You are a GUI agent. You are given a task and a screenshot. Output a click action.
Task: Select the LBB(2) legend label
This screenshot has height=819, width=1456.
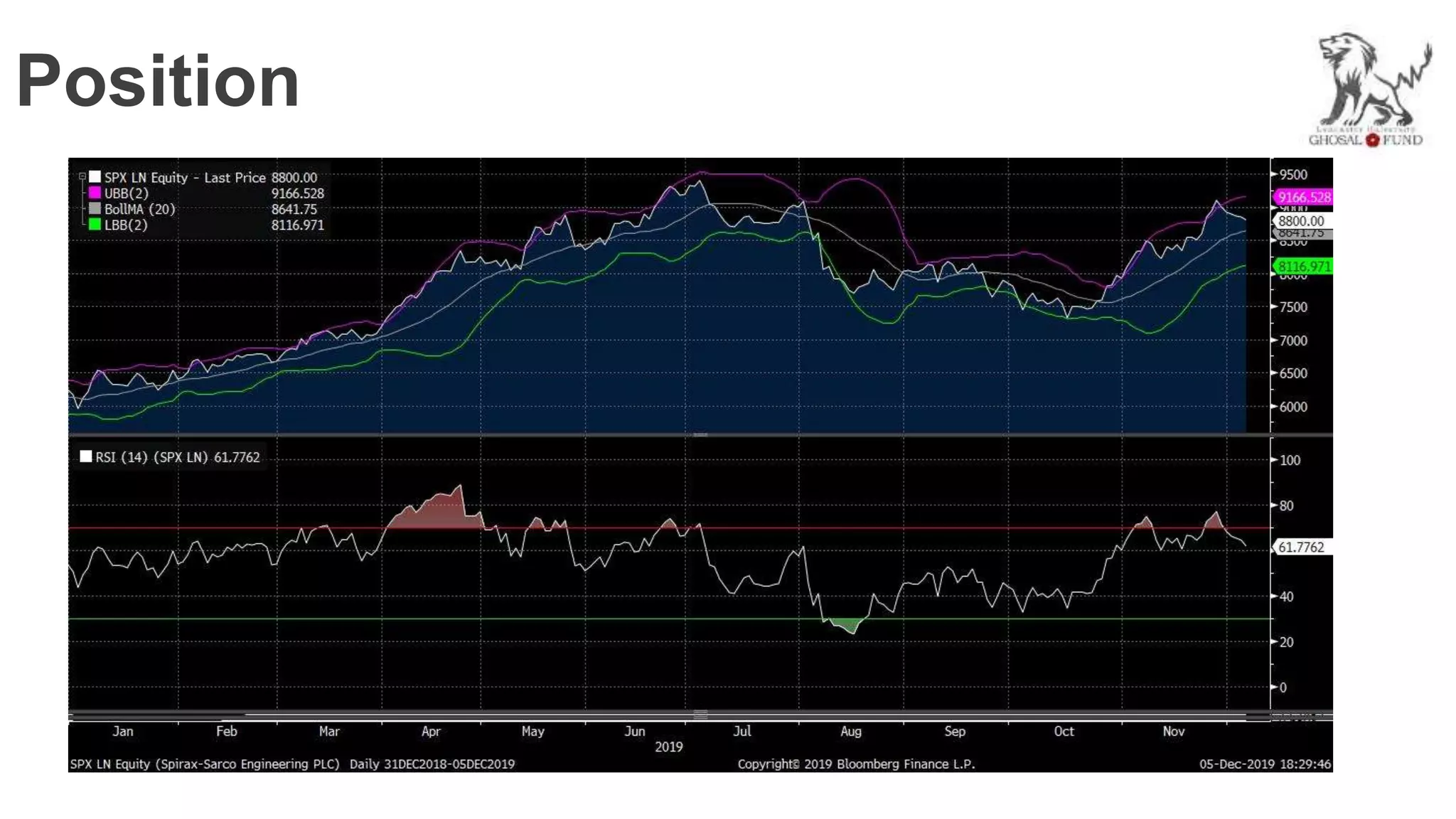click(x=126, y=225)
